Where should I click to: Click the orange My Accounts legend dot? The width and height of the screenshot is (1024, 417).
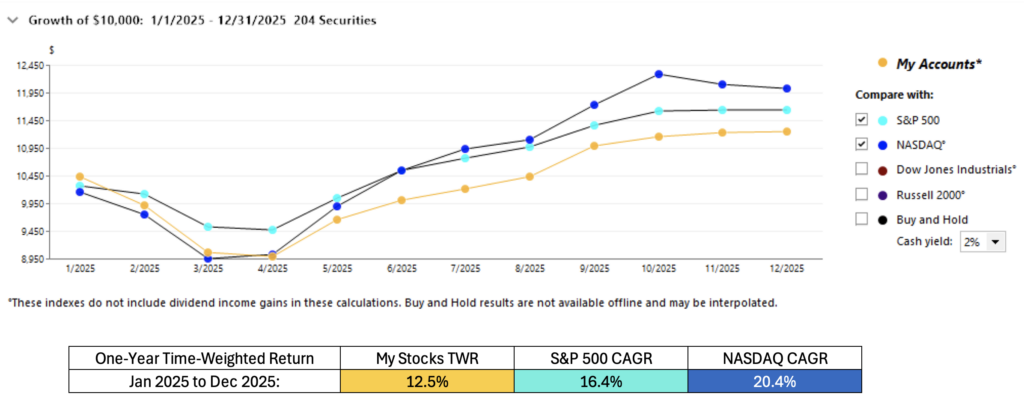click(x=880, y=63)
